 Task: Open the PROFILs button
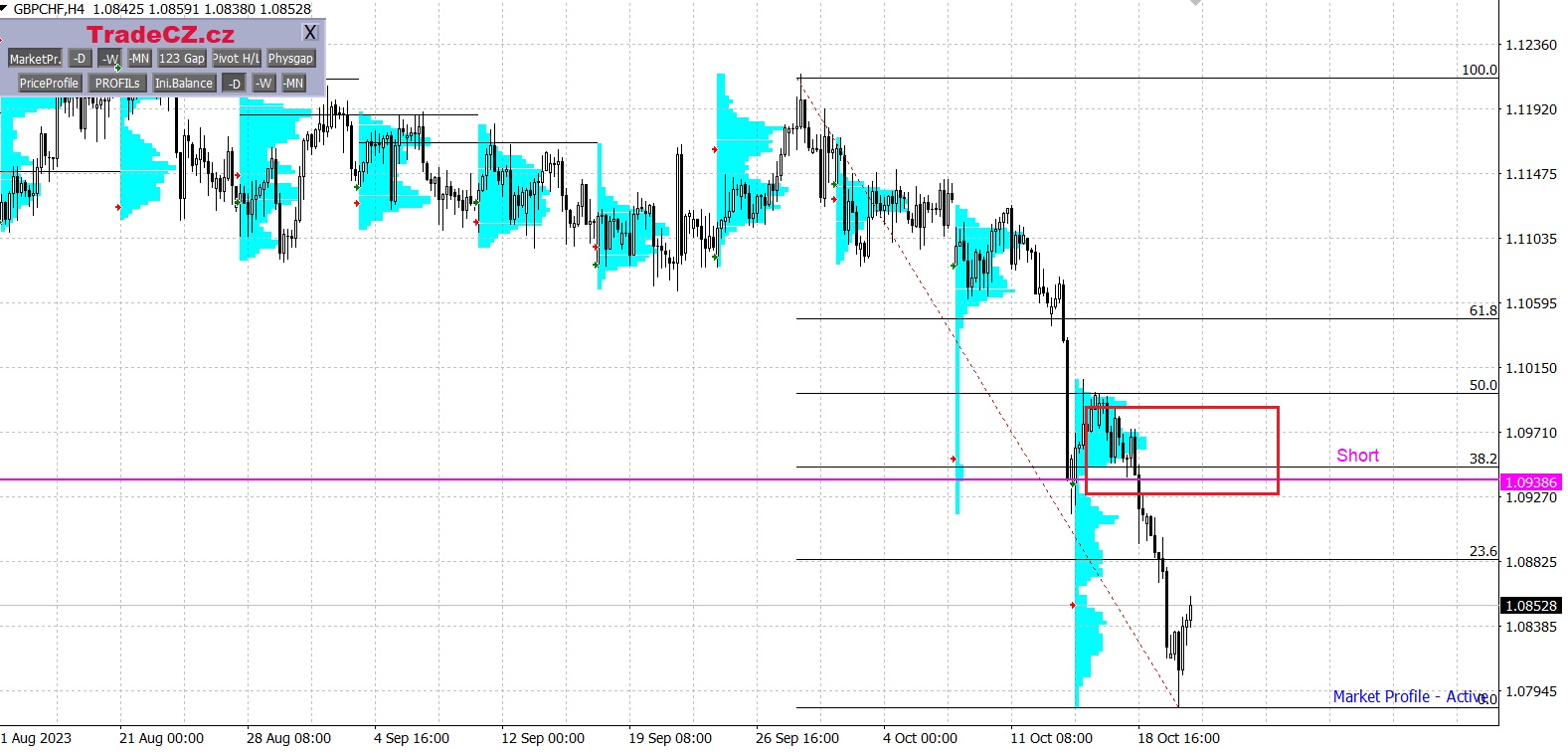(117, 84)
